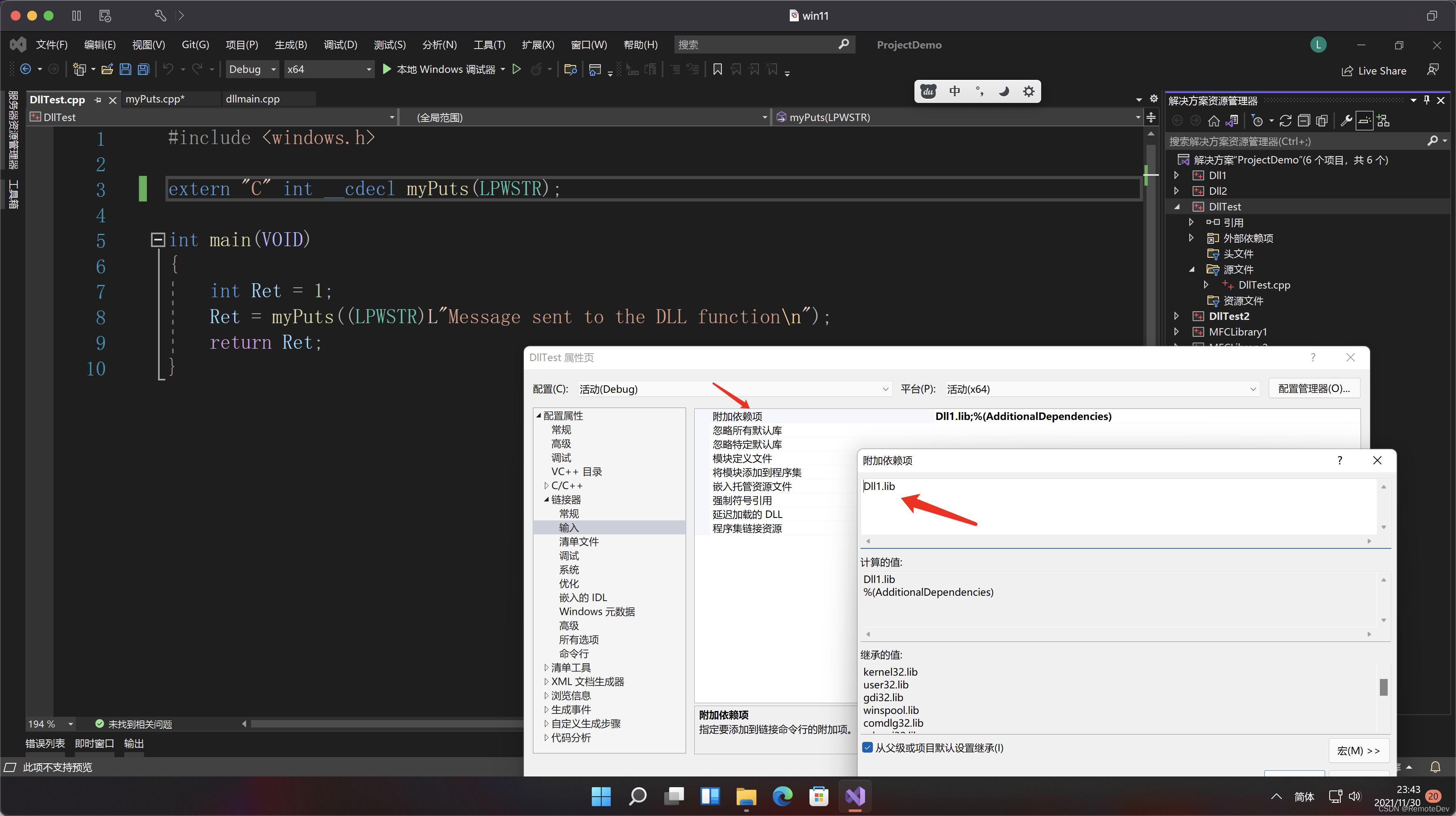Open the myPuts(LPWSTR) member dropdown

pyautogui.click(x=958, y=117)
